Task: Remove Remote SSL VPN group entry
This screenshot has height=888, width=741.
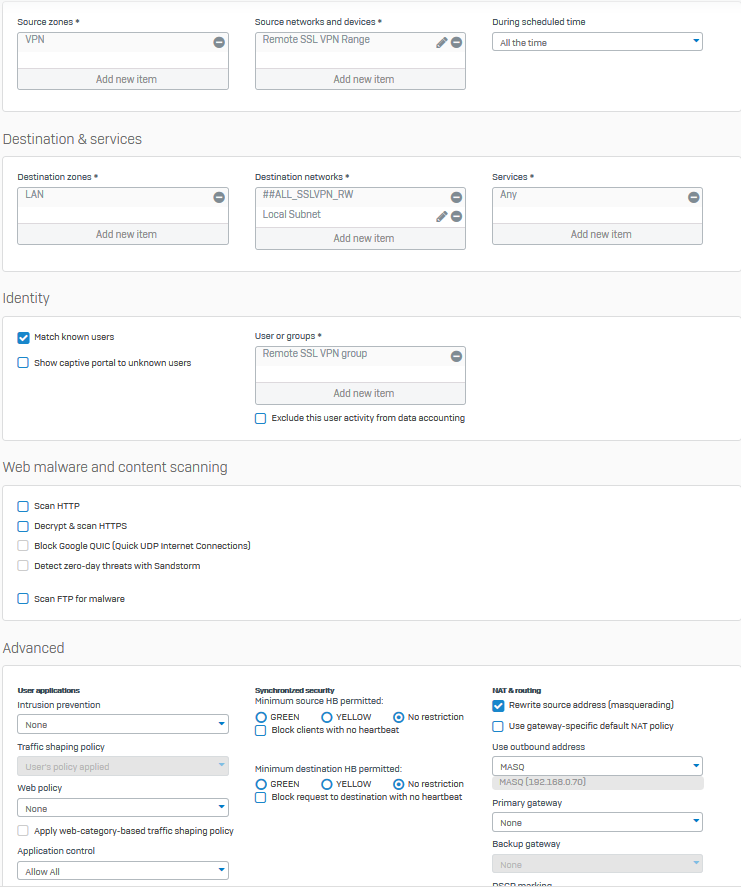Action: click(456, 356)
